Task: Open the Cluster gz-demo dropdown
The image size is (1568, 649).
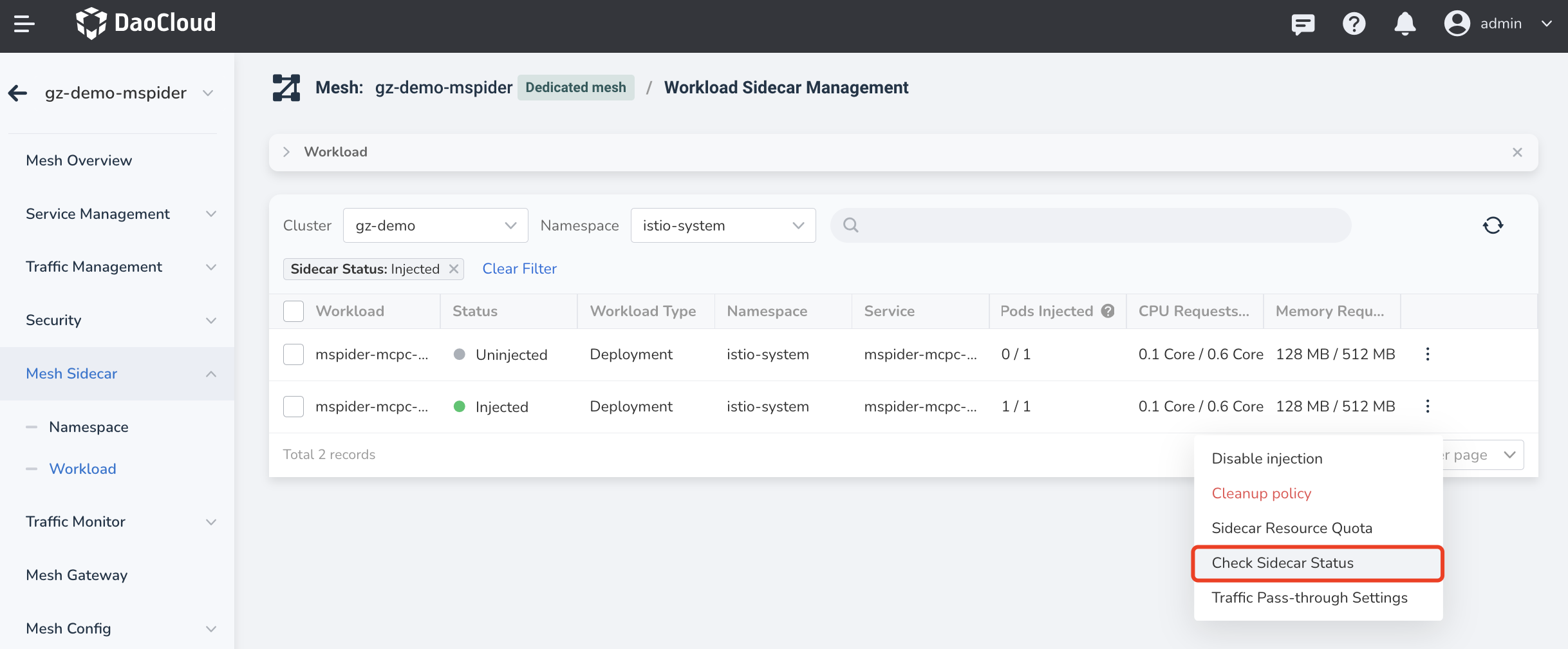Action: coord(436,225)
